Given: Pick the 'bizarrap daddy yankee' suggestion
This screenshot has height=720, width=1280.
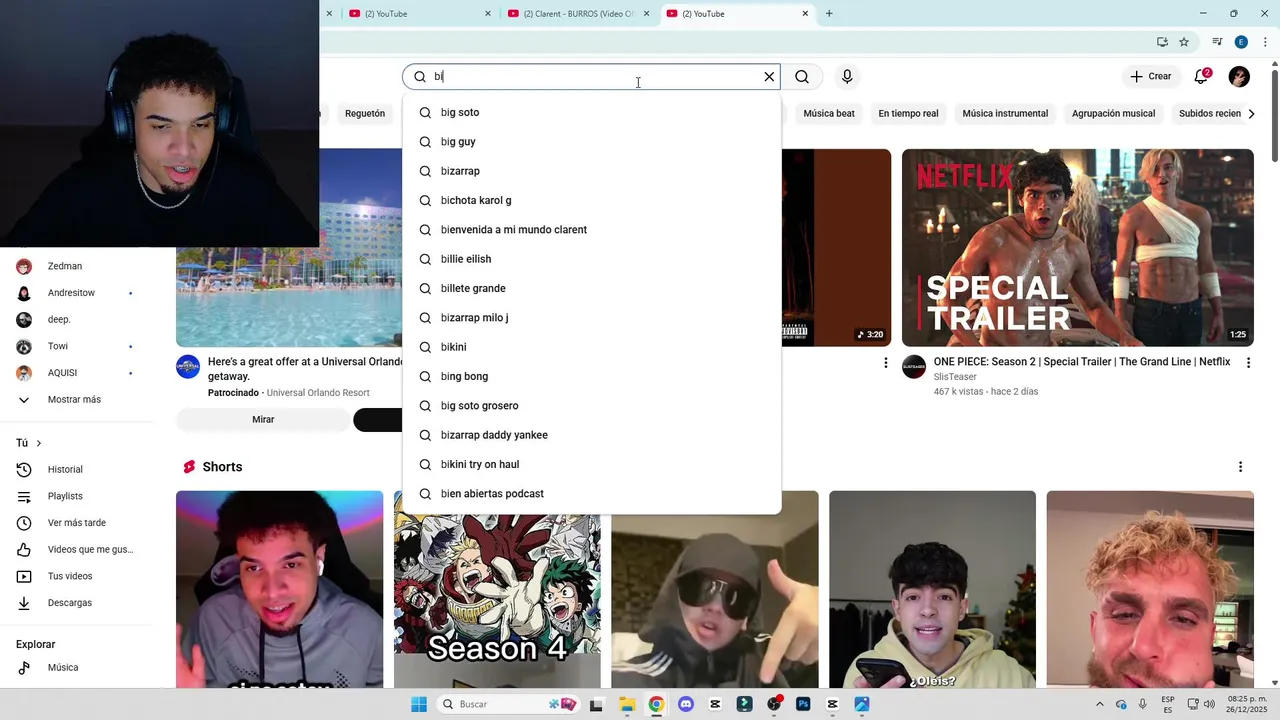Looking at the screenshot, I should tap(591, 435).
